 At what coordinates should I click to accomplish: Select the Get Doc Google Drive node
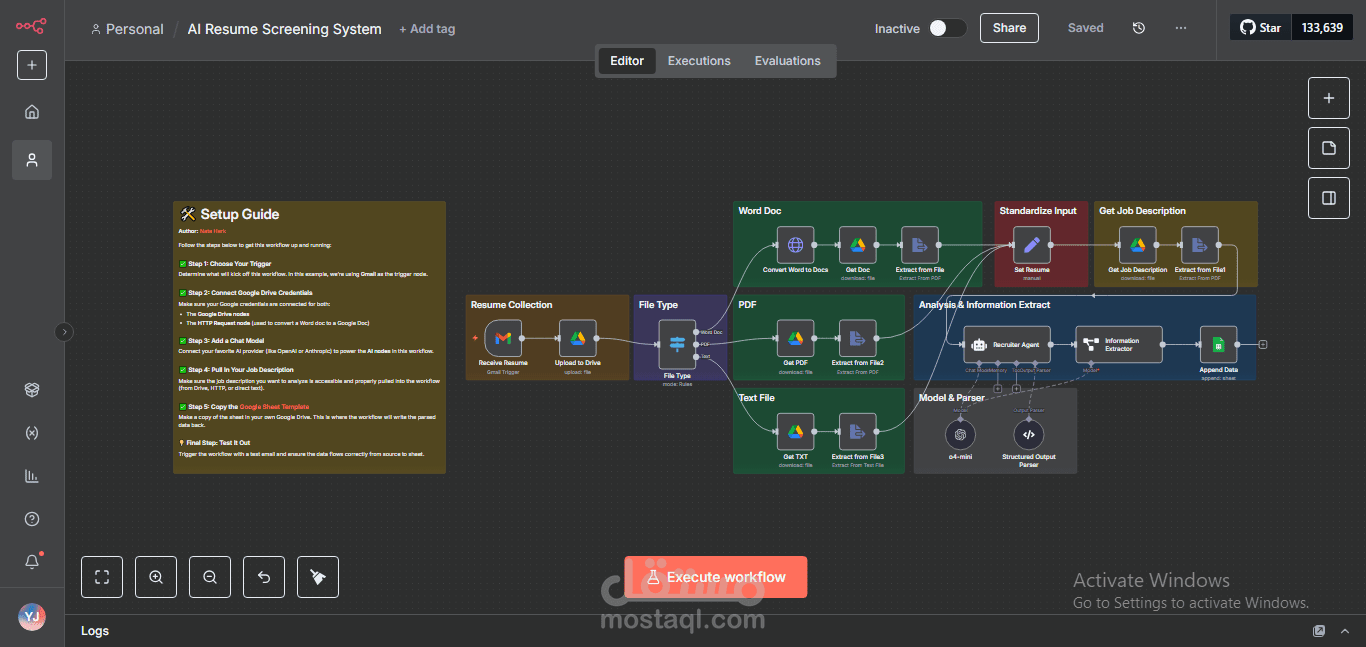click(x=857, y=245)
